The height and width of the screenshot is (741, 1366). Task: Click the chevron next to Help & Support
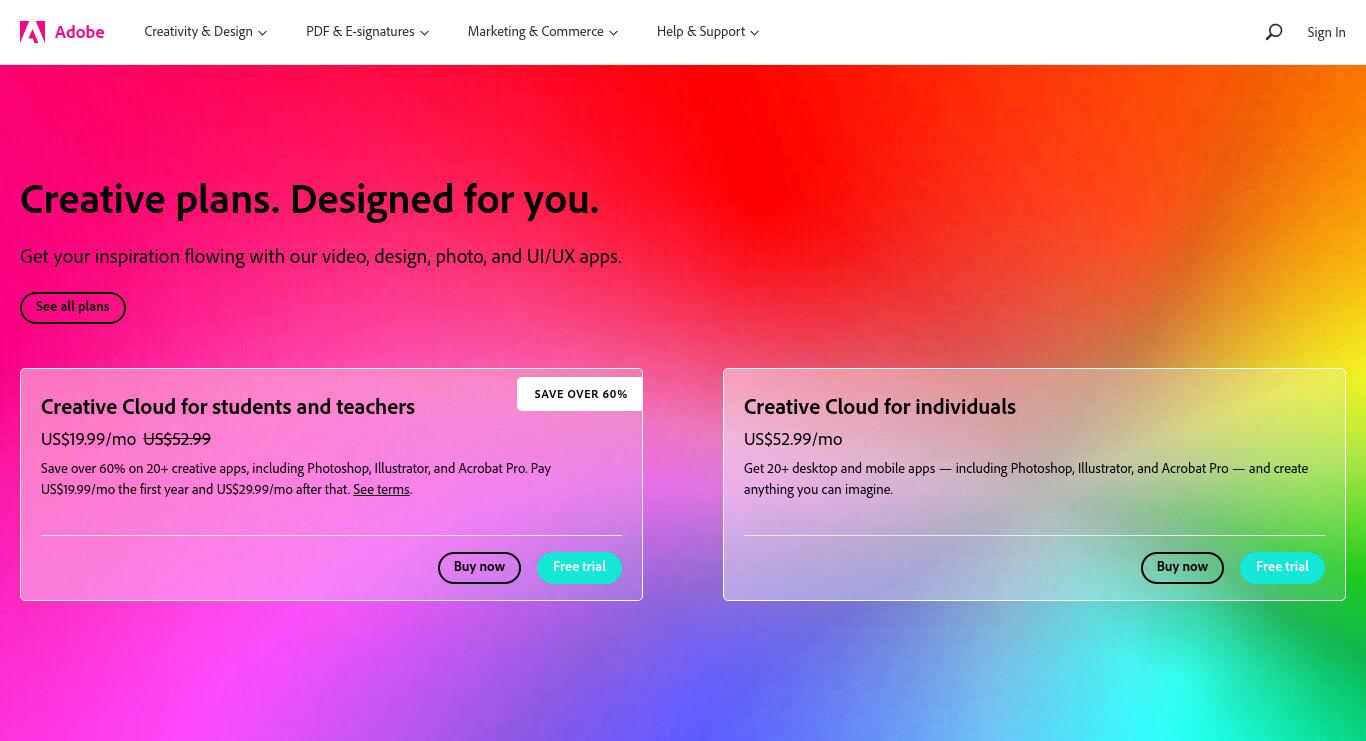tap(754, 33)
